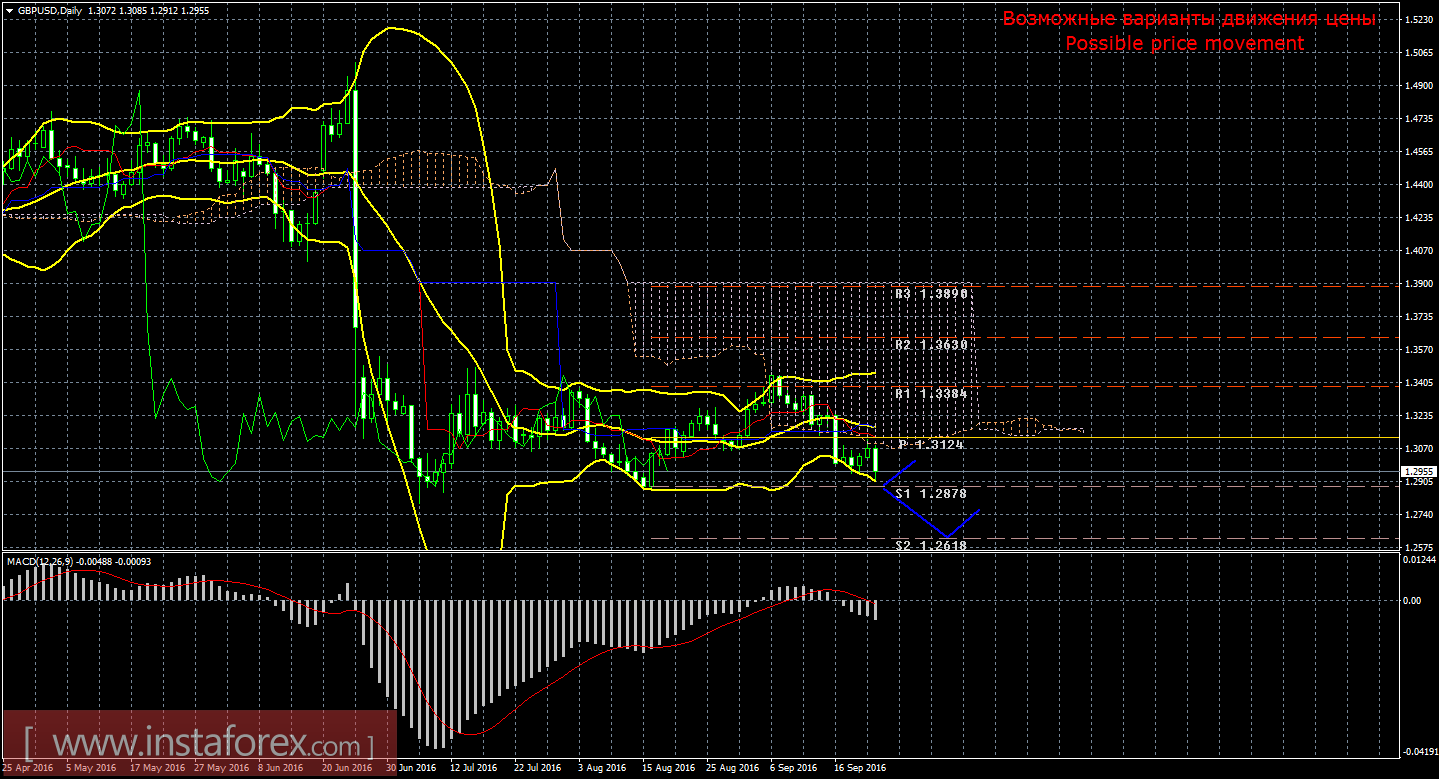Viewport: 1439px width, 779px height.
Task: Click the 25 Apr 2016 date label
Action: (27, 768)
